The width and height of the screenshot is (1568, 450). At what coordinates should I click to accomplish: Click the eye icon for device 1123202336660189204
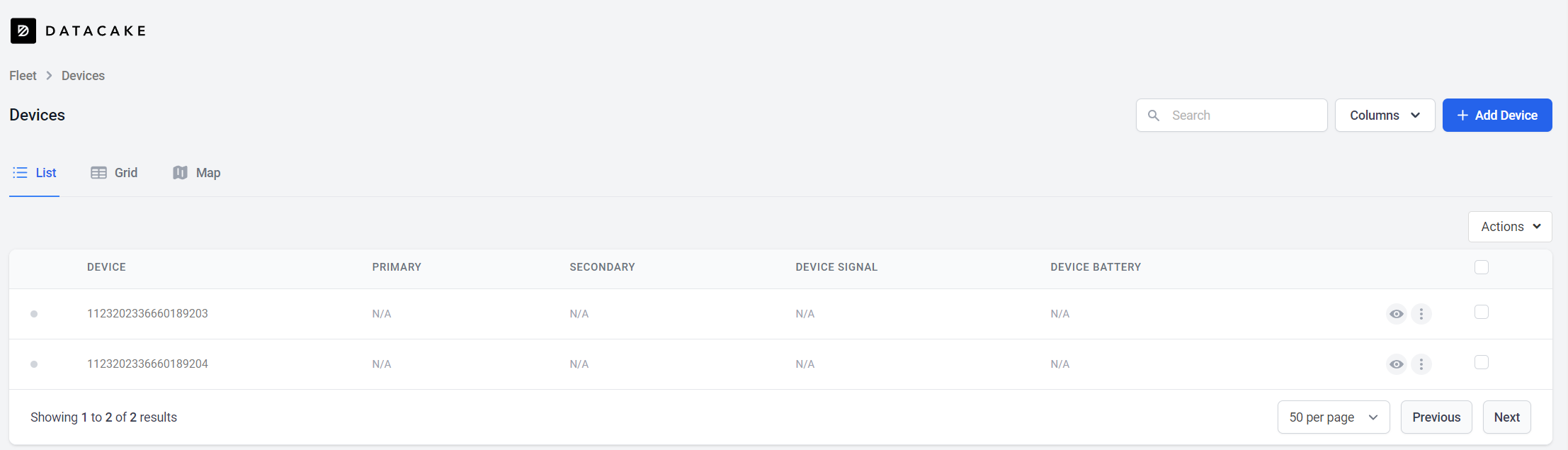coord(1396,364)
